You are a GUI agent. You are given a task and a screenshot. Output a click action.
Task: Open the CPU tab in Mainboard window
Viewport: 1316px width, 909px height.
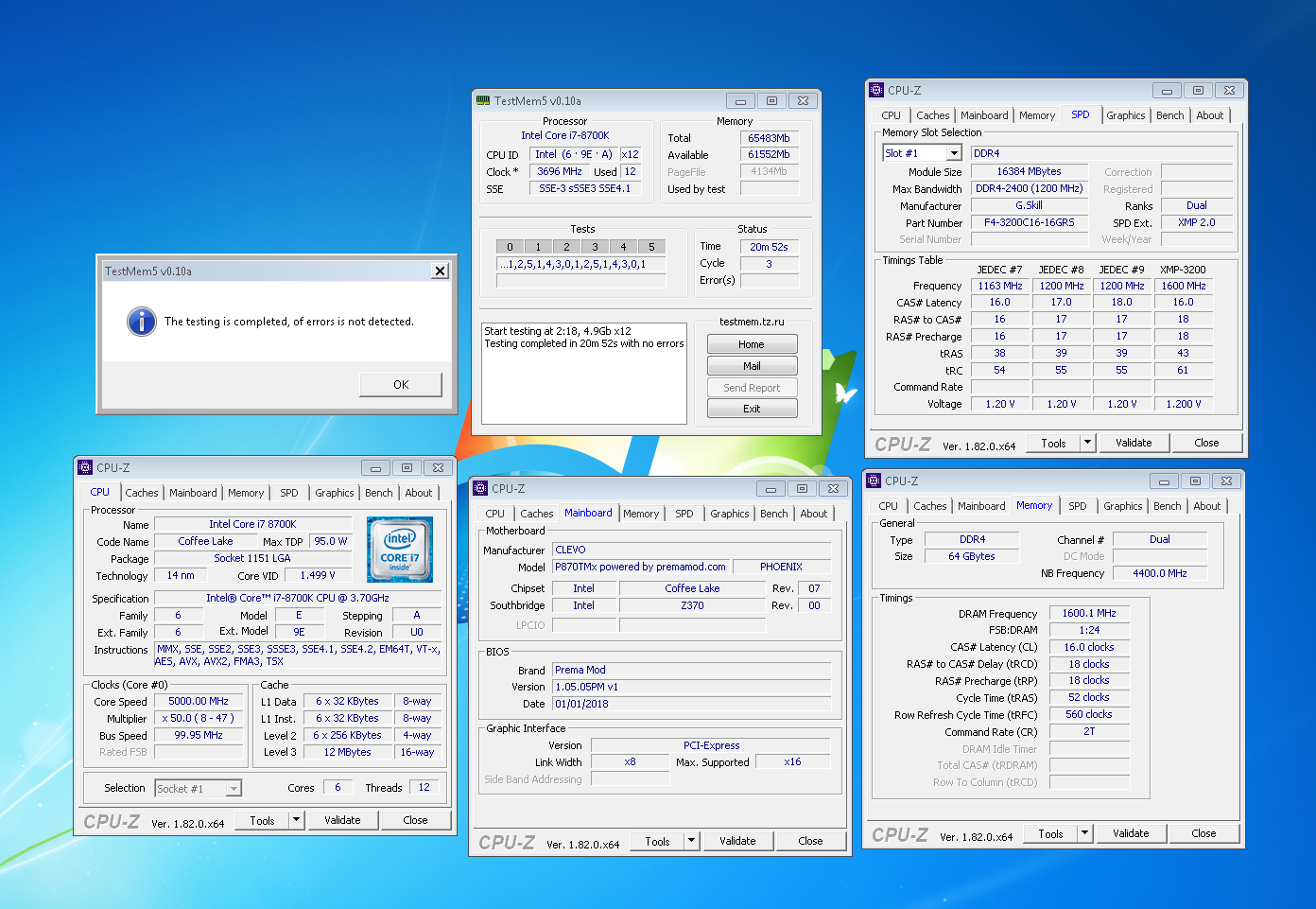click(x=494, y=514)
